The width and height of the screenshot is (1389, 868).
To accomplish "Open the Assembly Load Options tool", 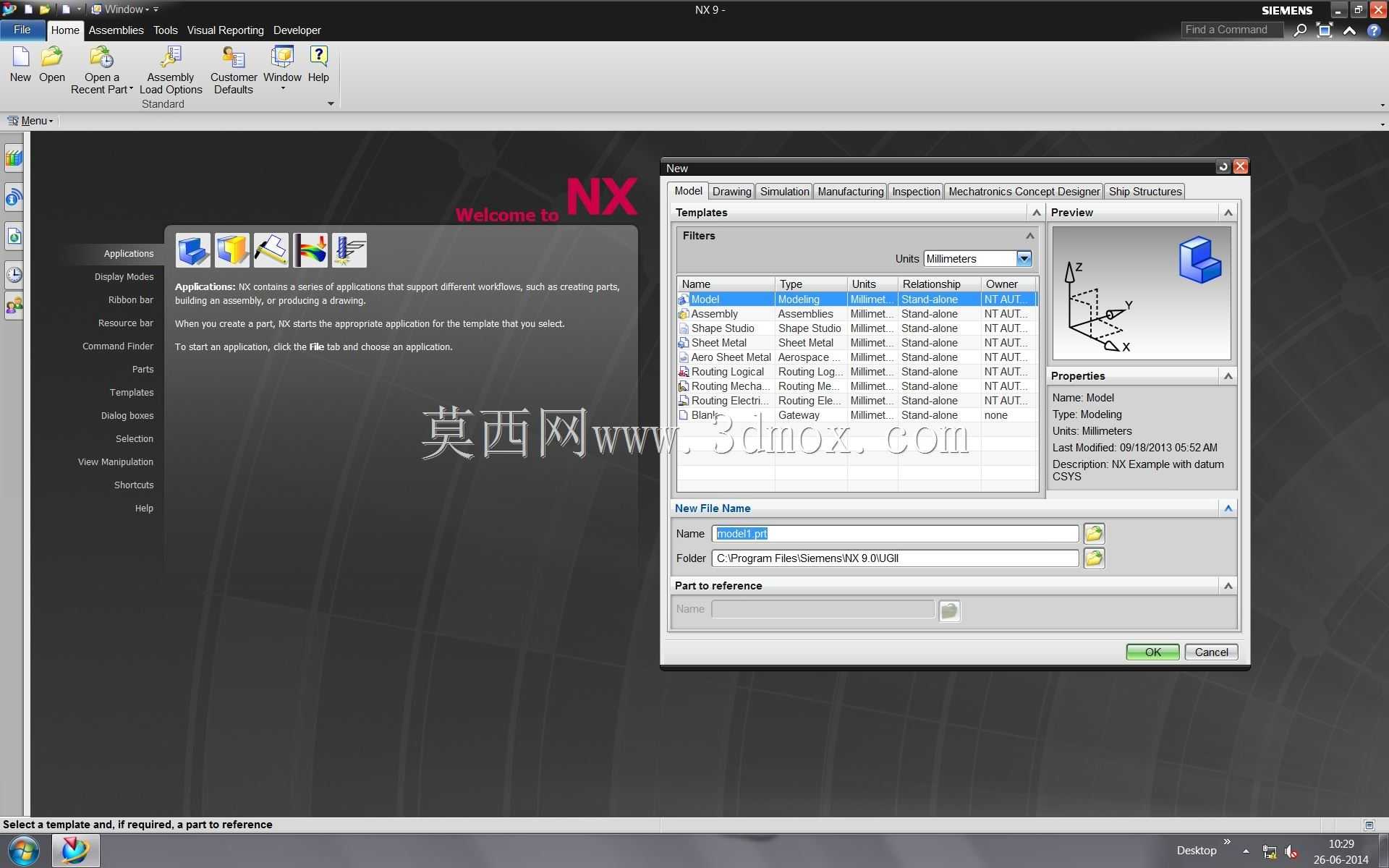I will (171, 70).
